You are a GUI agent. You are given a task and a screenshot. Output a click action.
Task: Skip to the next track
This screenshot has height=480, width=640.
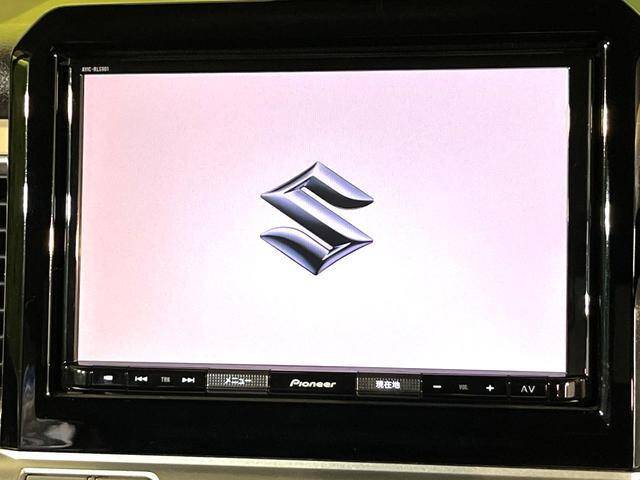coord(188,380)
